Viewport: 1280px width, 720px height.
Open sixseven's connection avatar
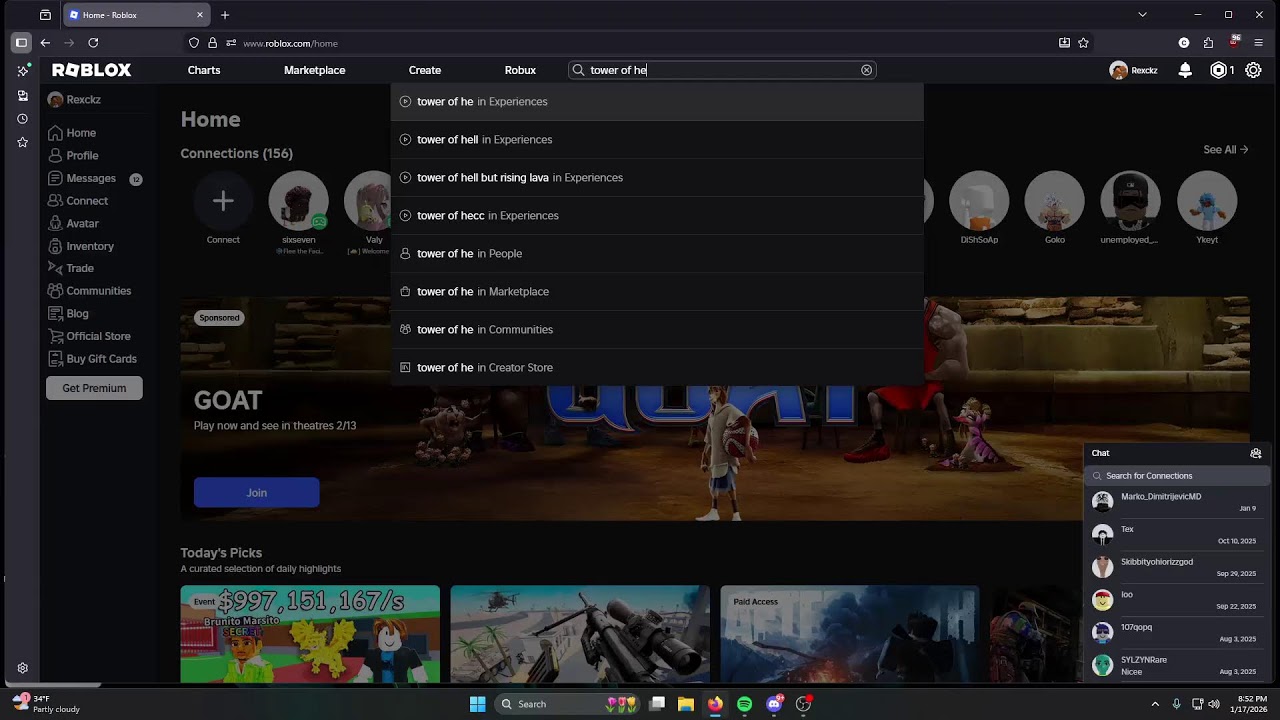pos(298,201)
